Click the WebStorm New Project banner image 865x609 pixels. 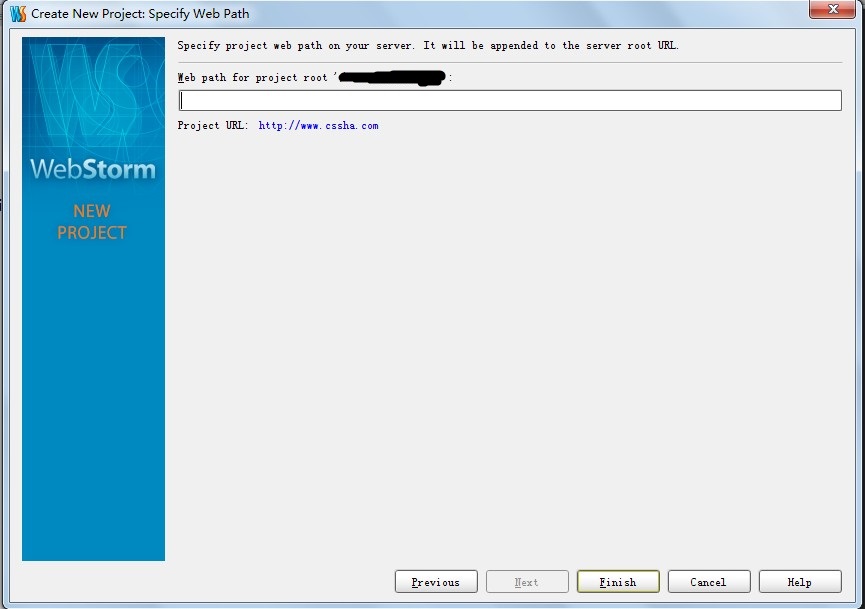pos(93,298)
